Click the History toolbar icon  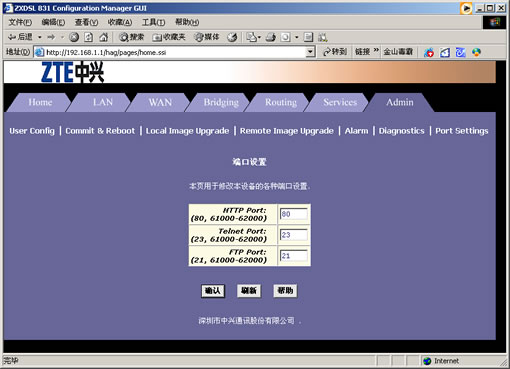[232, 37]
